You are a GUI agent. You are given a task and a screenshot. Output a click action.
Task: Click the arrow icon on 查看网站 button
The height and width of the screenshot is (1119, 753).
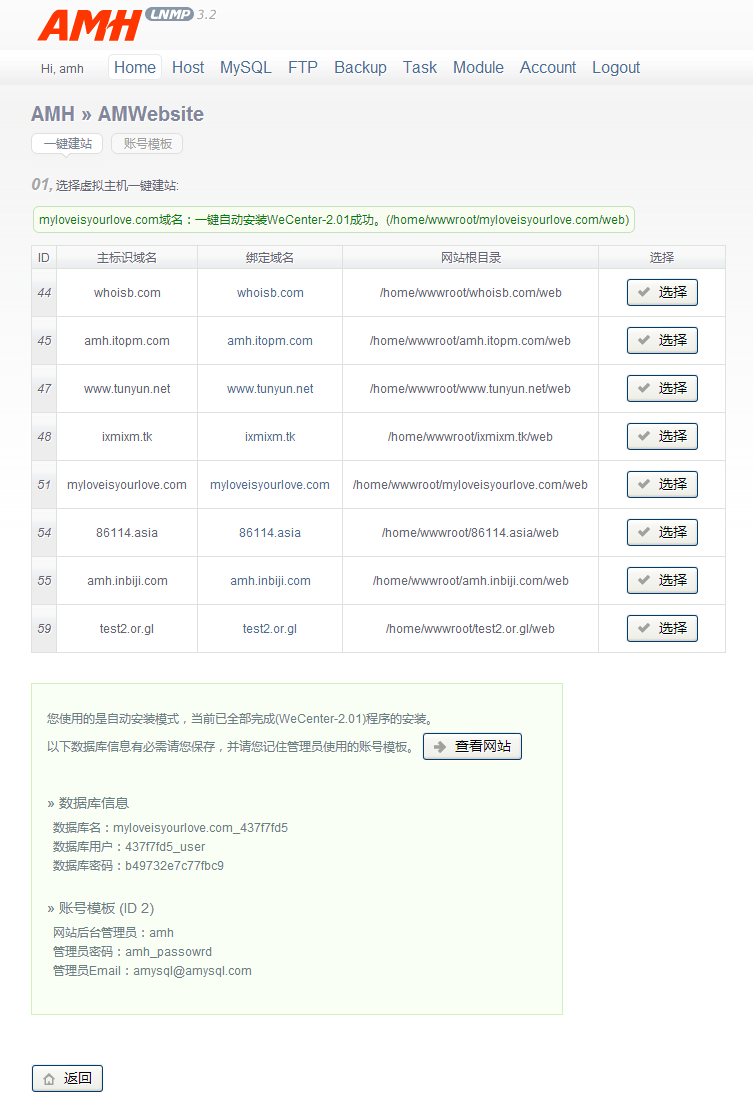(440, 747)
